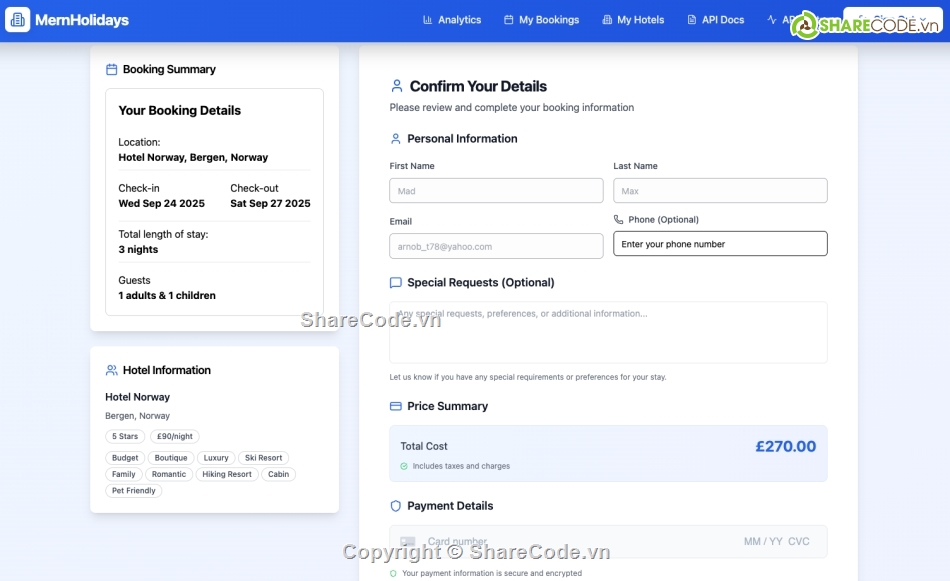Click the Hotel Information people icon
The height and width of the screenshot is (581, 950).
pyautogui.click(x=112, y=370)
